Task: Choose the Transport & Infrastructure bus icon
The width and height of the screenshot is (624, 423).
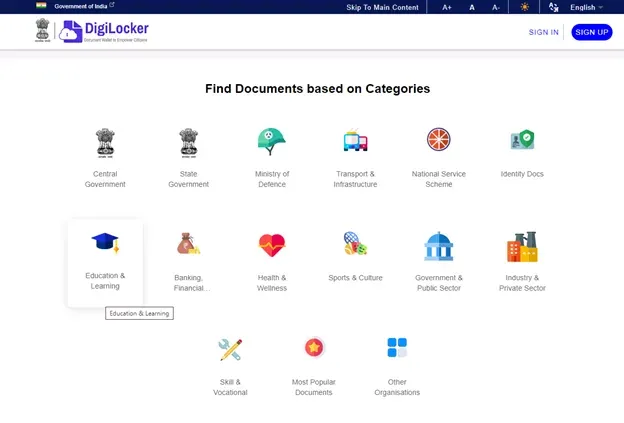Action: tap(355, 140)
